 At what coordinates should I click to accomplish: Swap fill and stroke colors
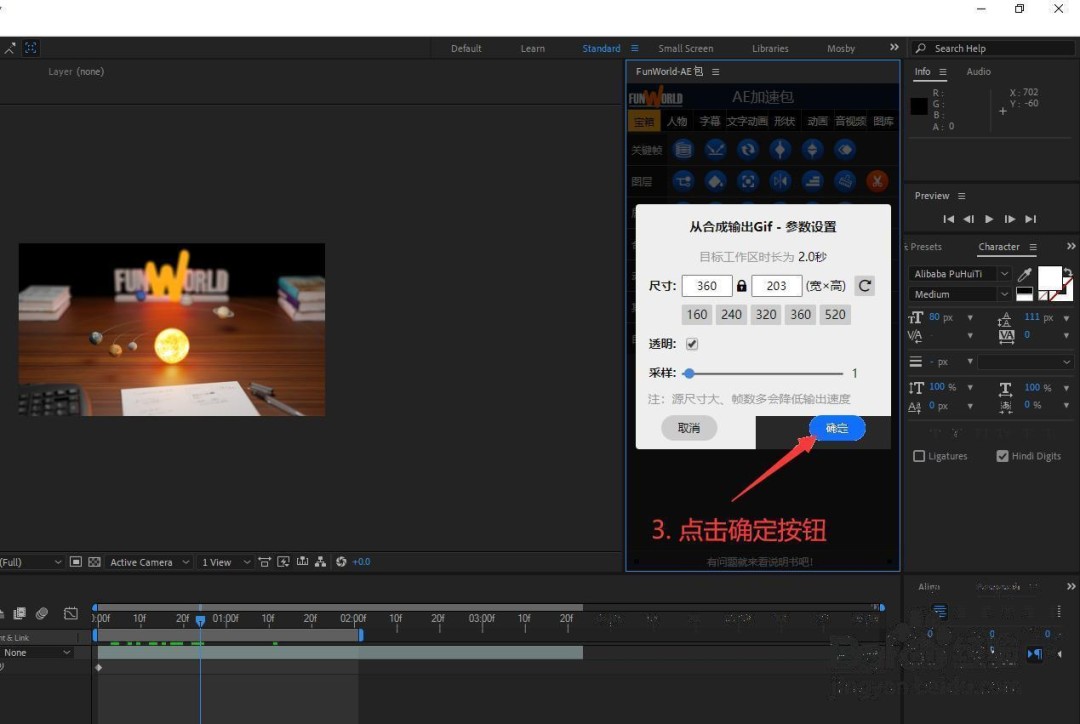[1068, 271]
